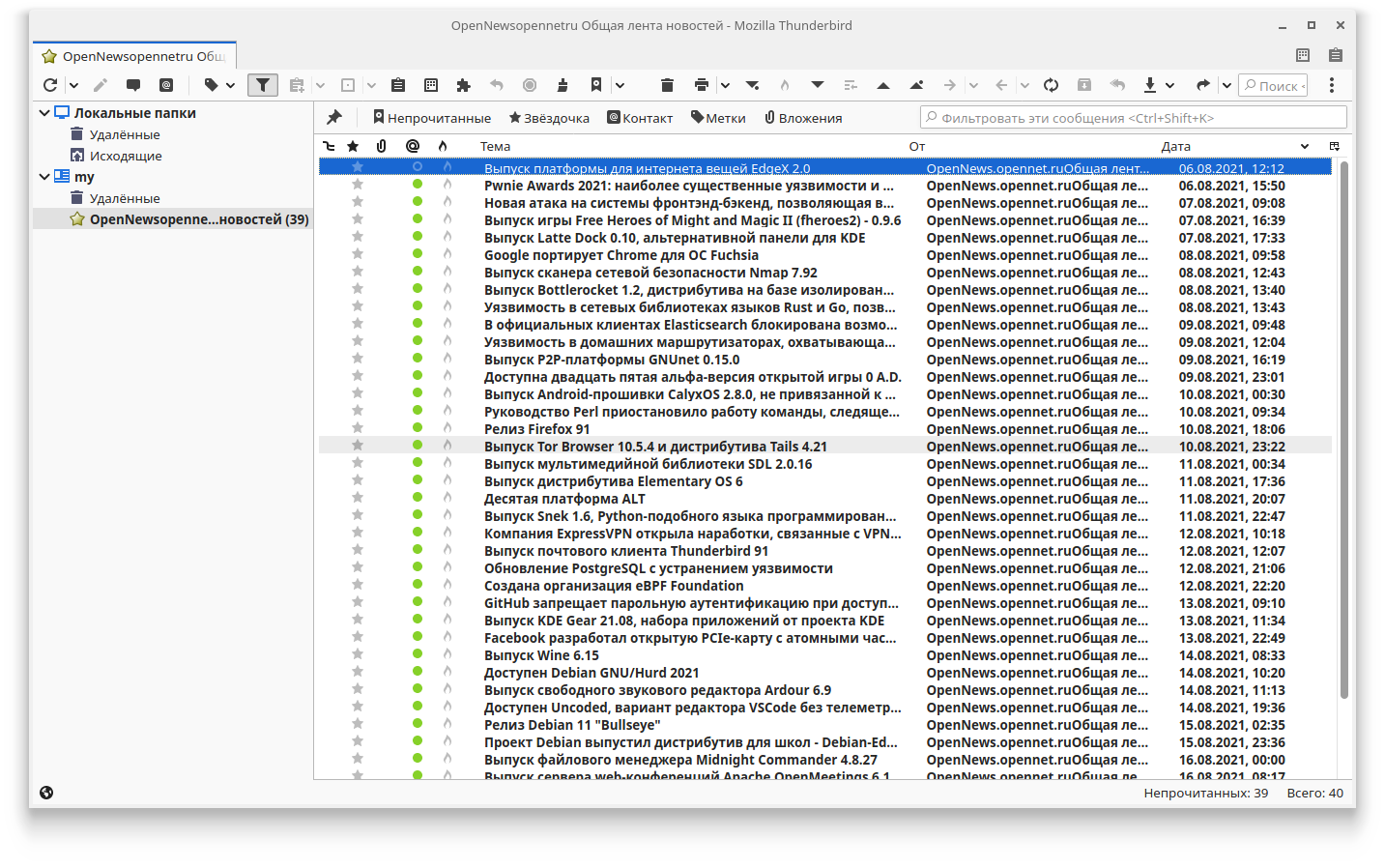Sort by the star column header
The height and width of the screenshot is (868, 1385).
click(x=354, y=146)
